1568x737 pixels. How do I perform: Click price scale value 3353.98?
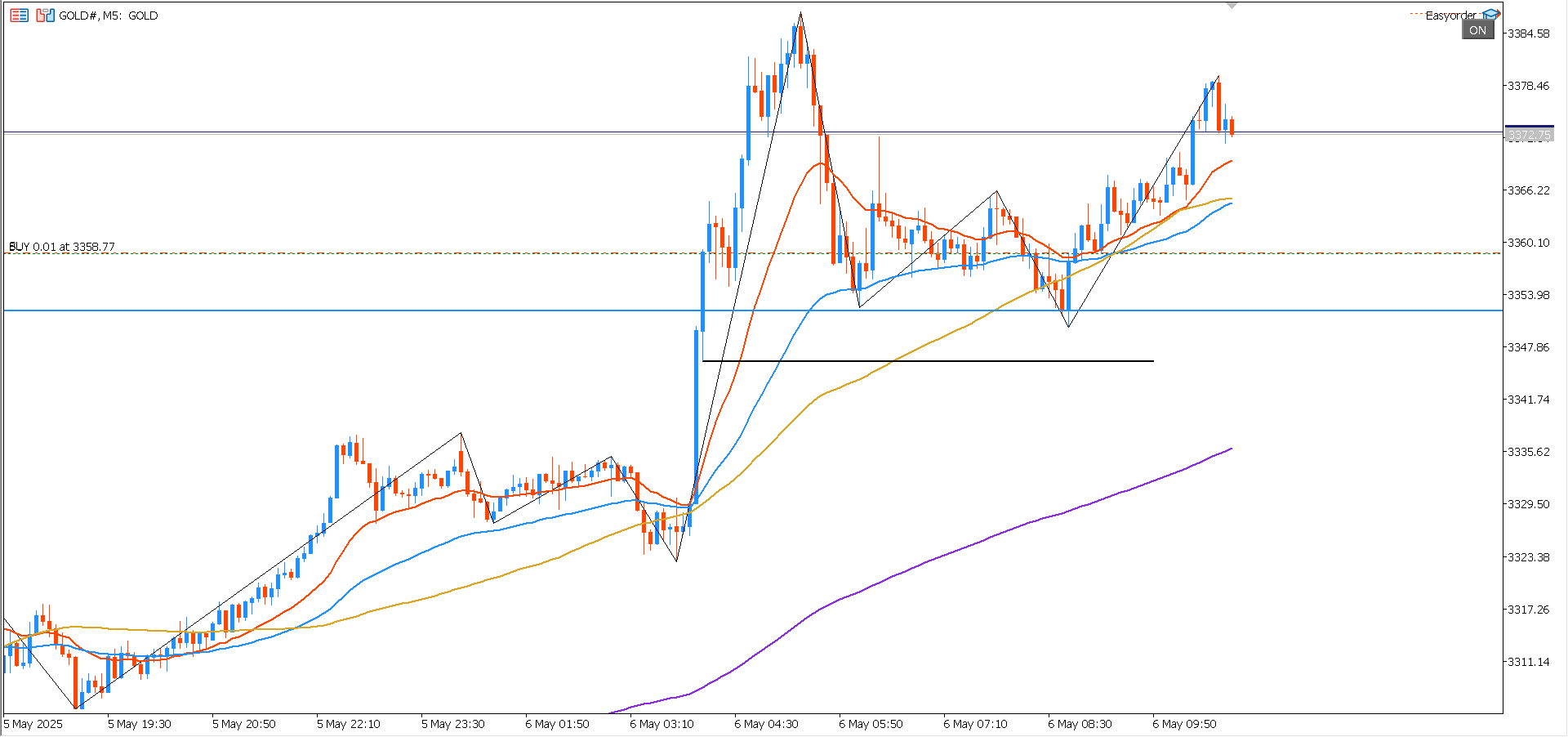point(1528,295)
